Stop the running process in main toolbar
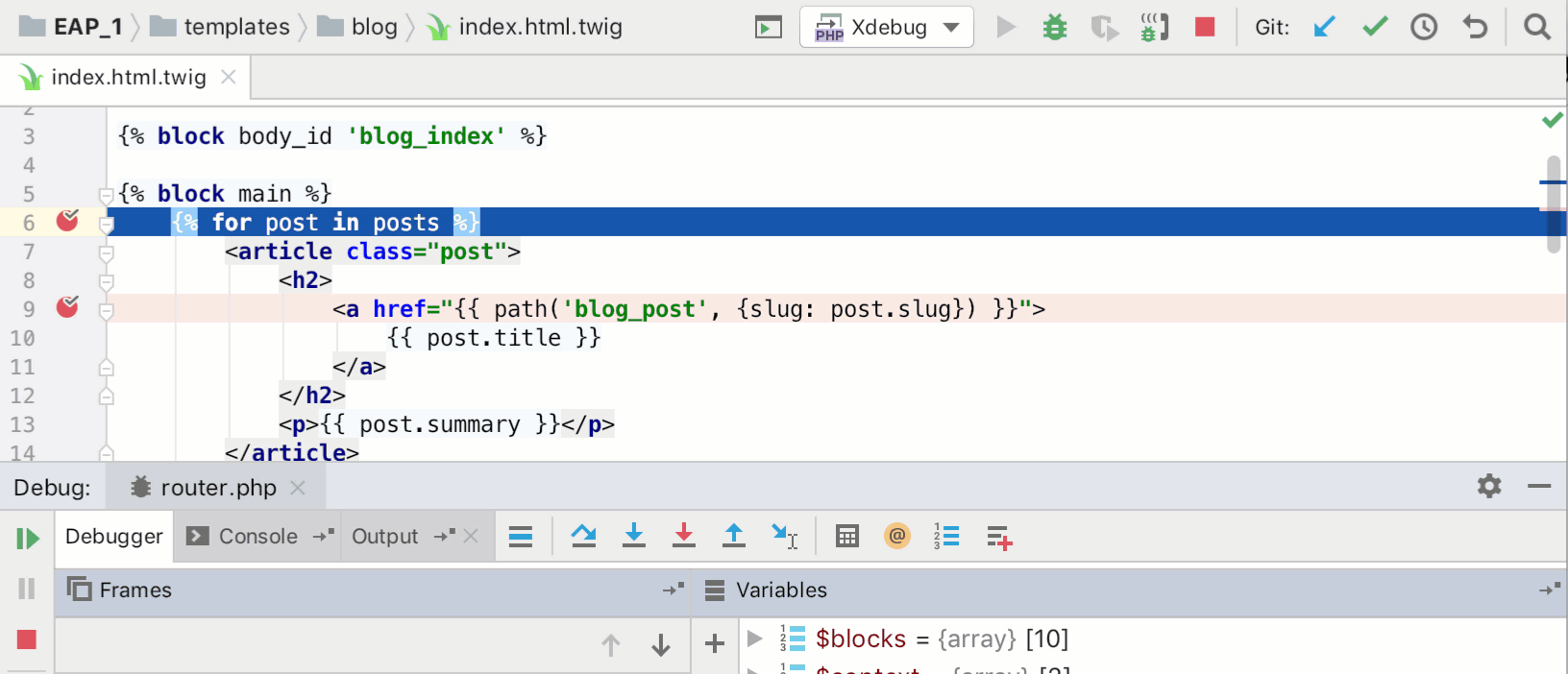Image resolution: width=1568 pixels, height=674 pixels. tap(1205, 27)
